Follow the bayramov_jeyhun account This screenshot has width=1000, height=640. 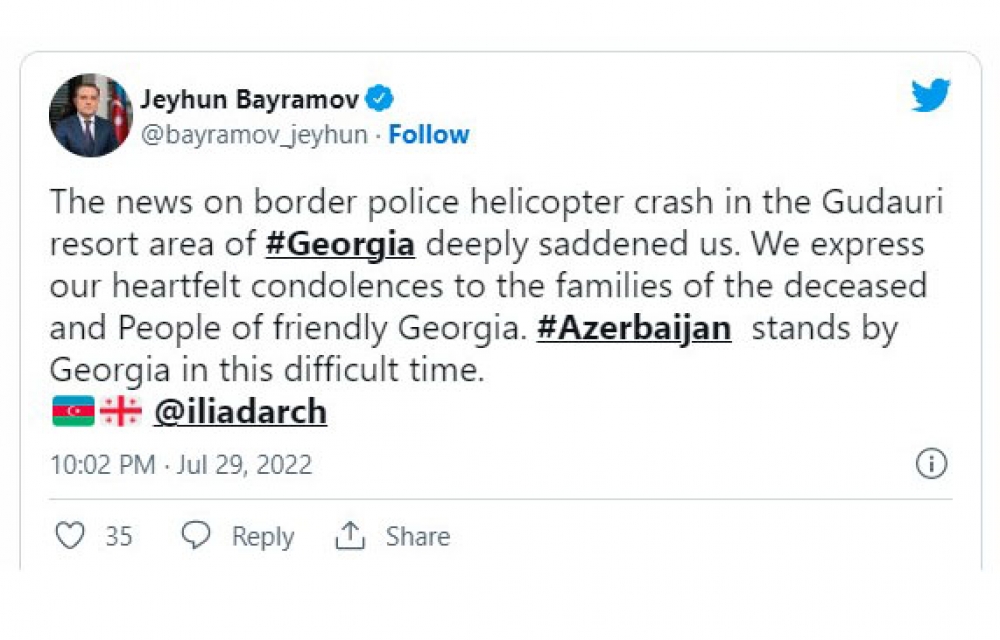(429, 135)
